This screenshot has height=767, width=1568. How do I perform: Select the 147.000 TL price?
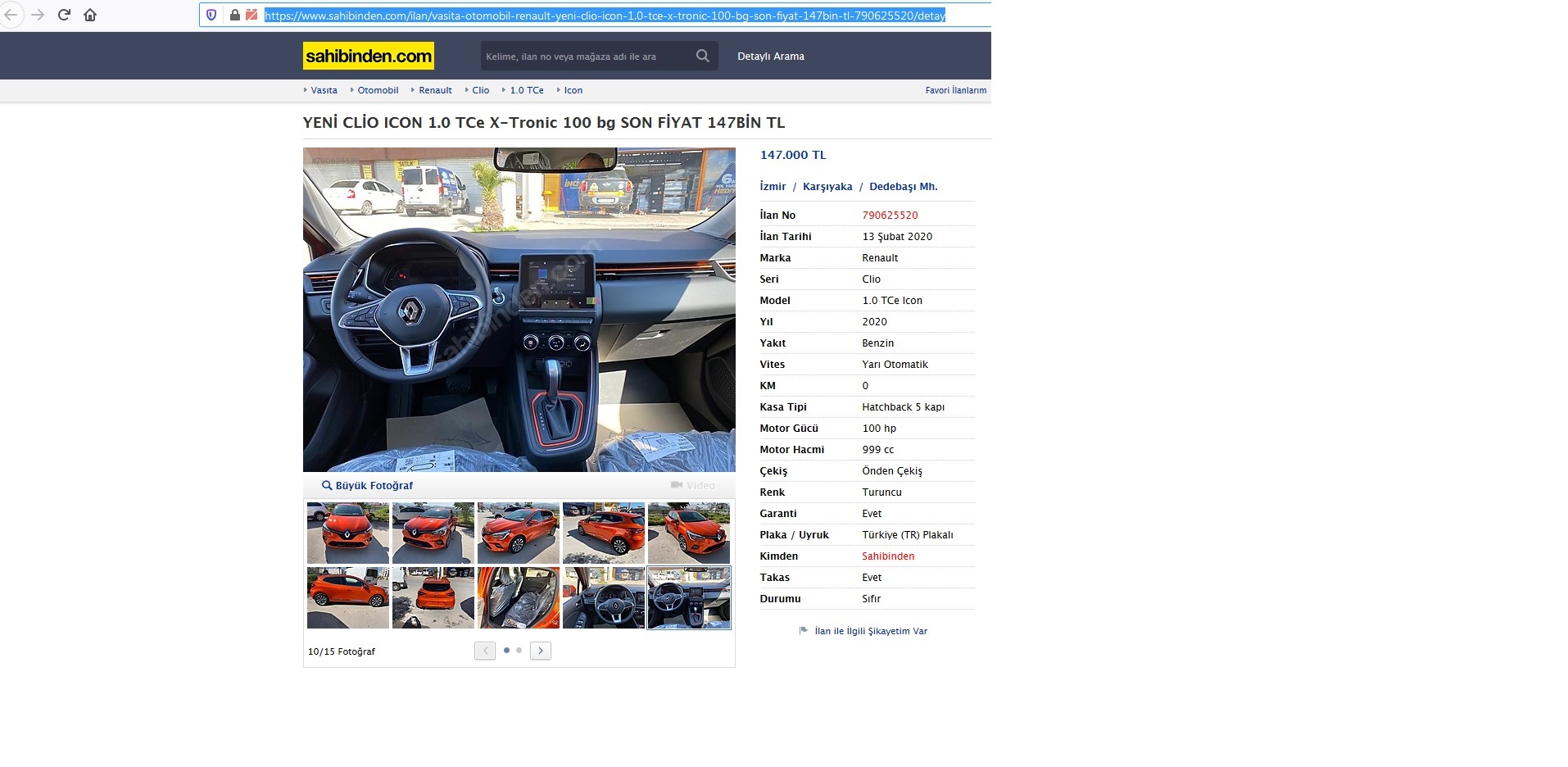tap(793, 155)
